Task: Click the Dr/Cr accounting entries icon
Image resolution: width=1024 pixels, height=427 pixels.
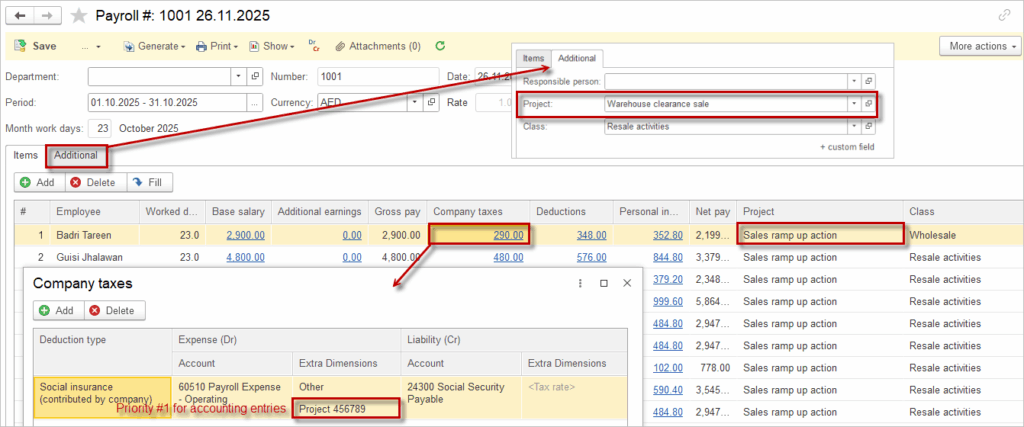Action: [313, 45]
